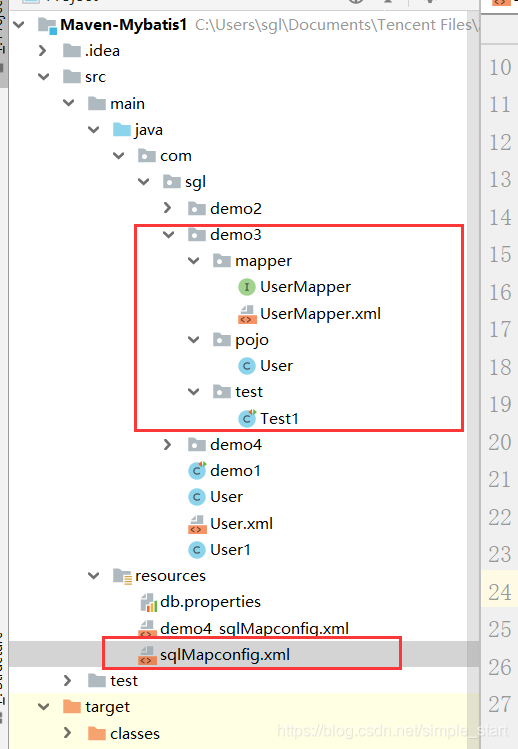Collapse the resources folder
Viewport: 518px width, 749px height.
point(94,576)
